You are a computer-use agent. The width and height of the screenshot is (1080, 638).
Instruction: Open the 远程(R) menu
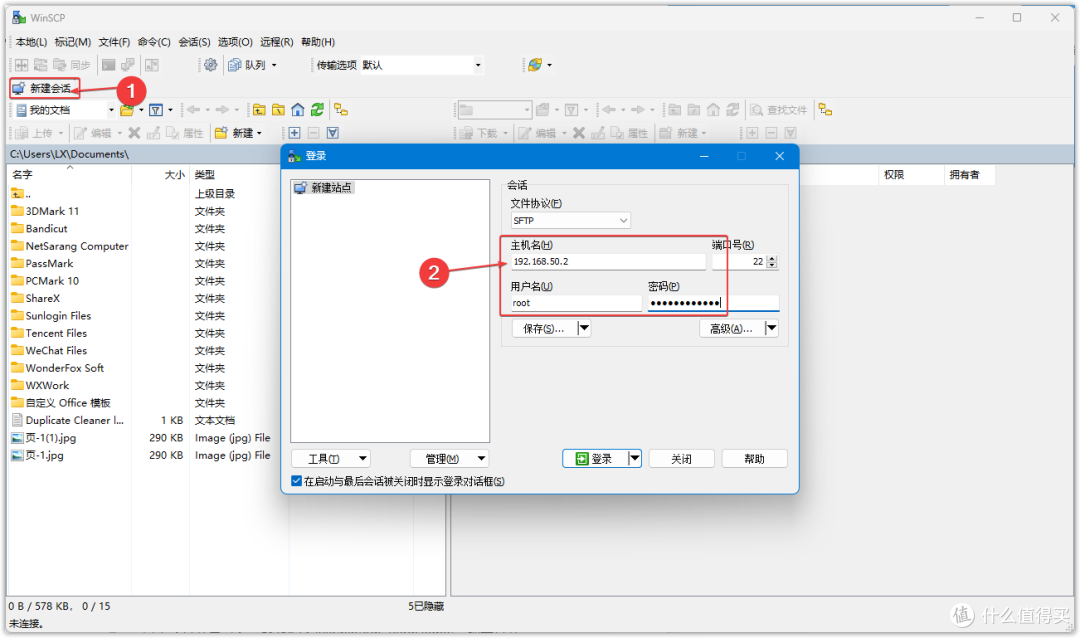[275, 43]
